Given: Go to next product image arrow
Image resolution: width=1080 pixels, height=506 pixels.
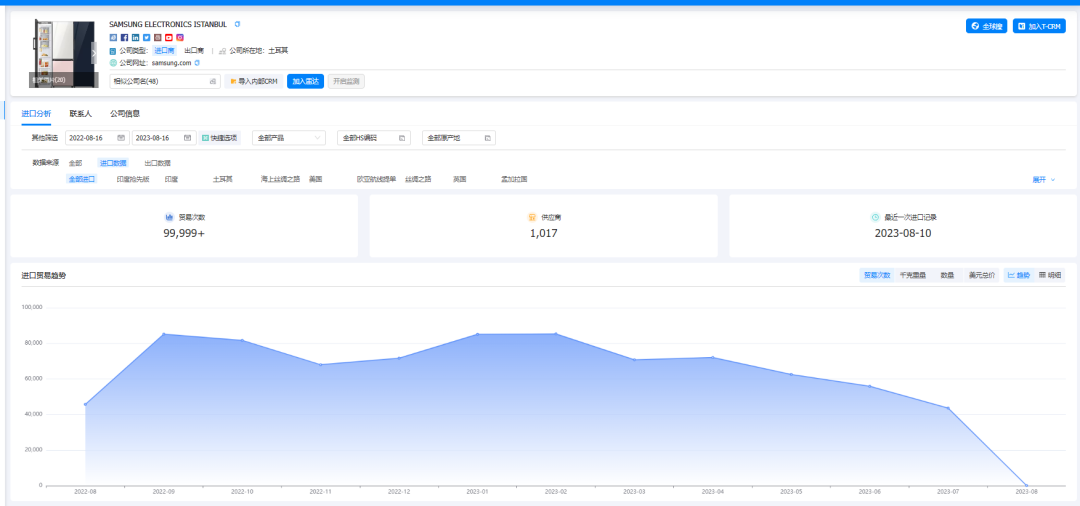Looking at the screenshot, I should (x=93, y=50).
